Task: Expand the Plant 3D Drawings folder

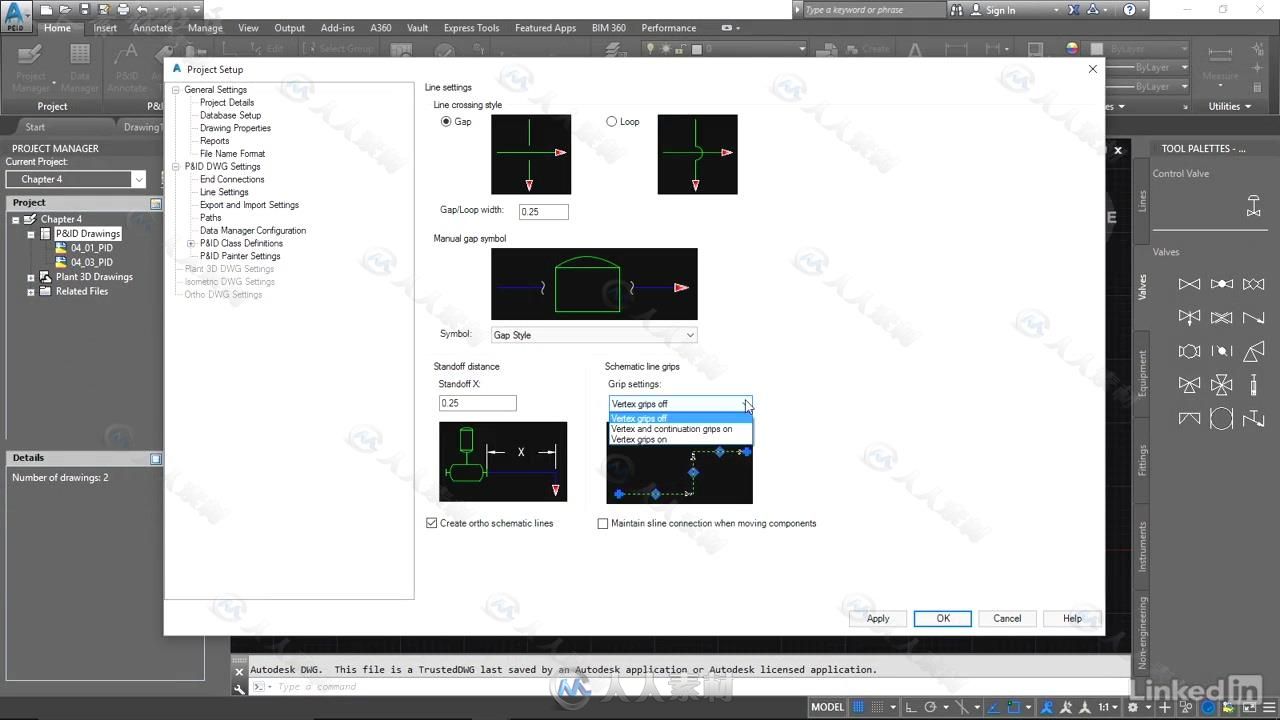Action: point(31,277)
